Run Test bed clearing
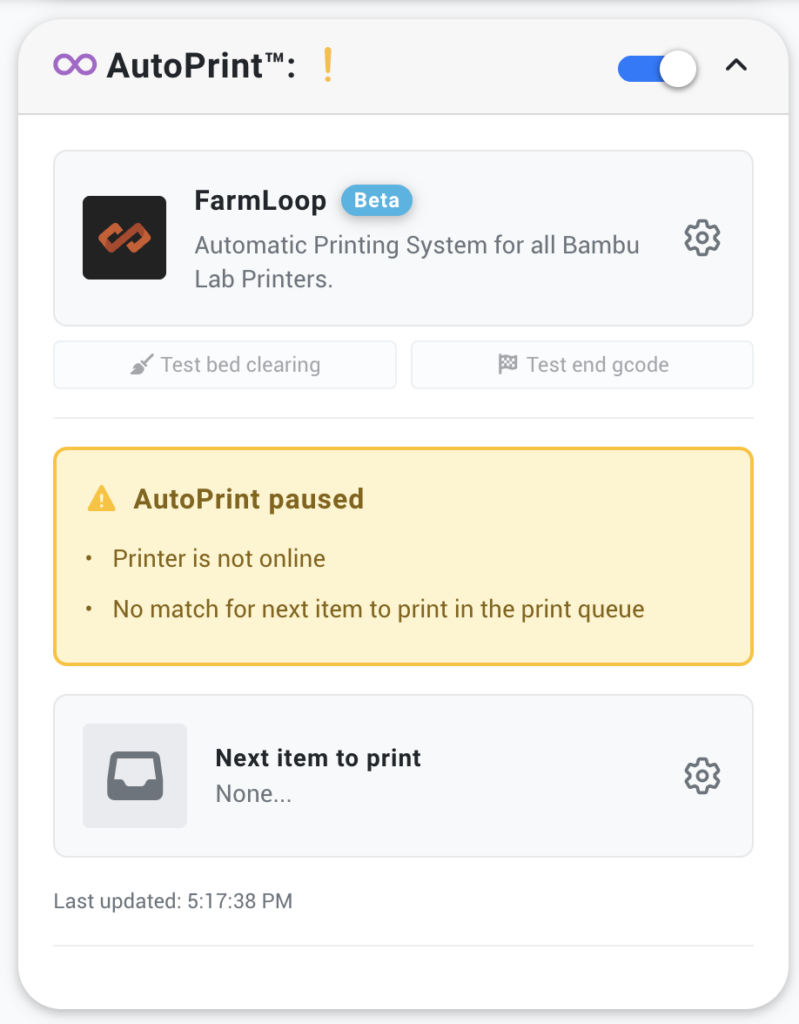799x1024 pixels. point(224,364)
